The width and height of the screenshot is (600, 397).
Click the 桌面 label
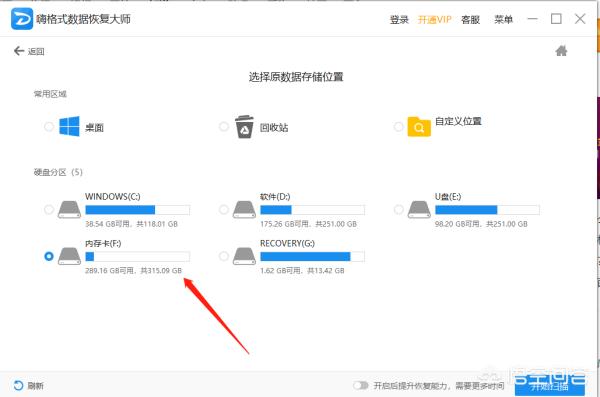pos(94,127)
